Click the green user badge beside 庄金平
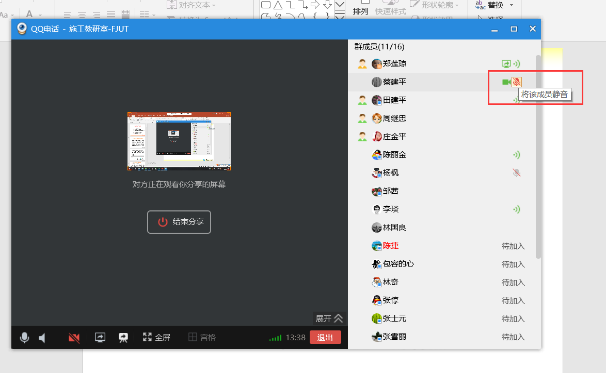The image size is (606, 373). click(362, 136)
